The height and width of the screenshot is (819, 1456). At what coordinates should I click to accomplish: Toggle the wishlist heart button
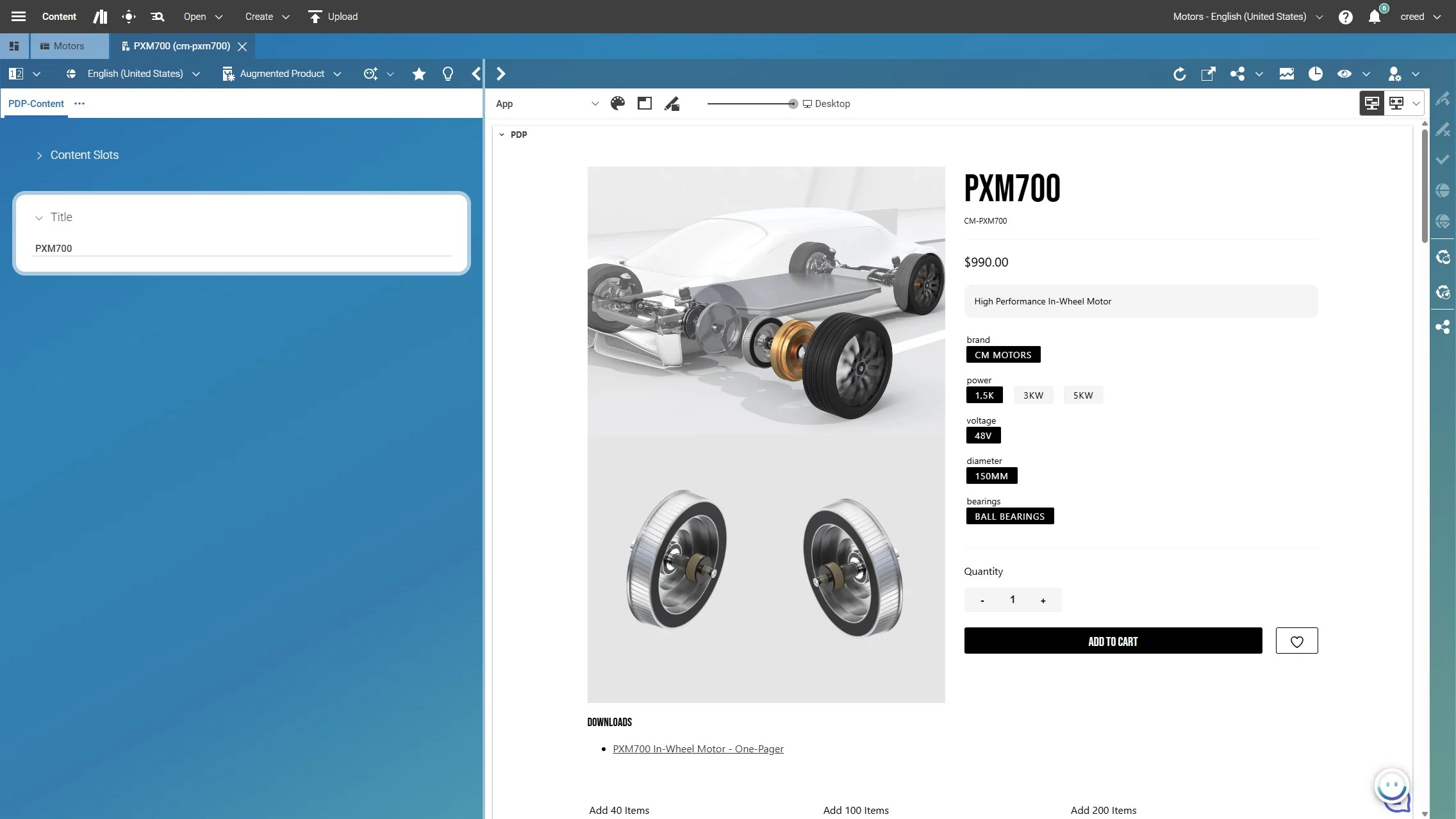click(x=1296, y=641)
